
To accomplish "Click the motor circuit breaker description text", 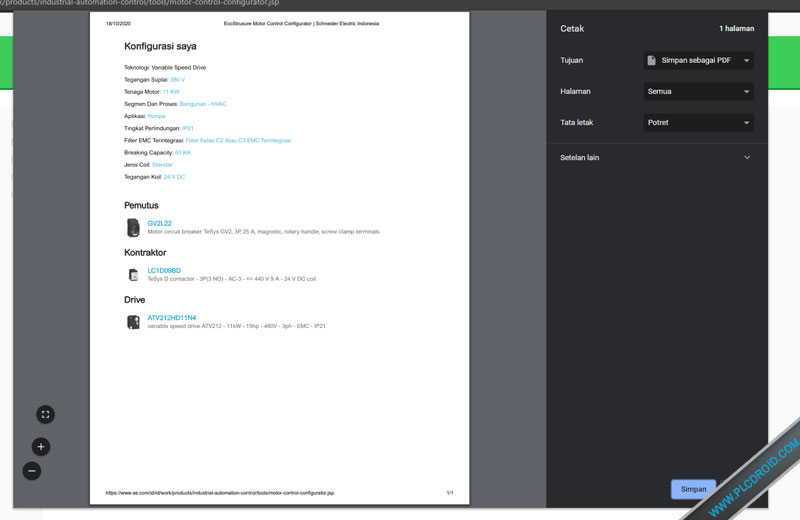I will (x=263, y=232).
